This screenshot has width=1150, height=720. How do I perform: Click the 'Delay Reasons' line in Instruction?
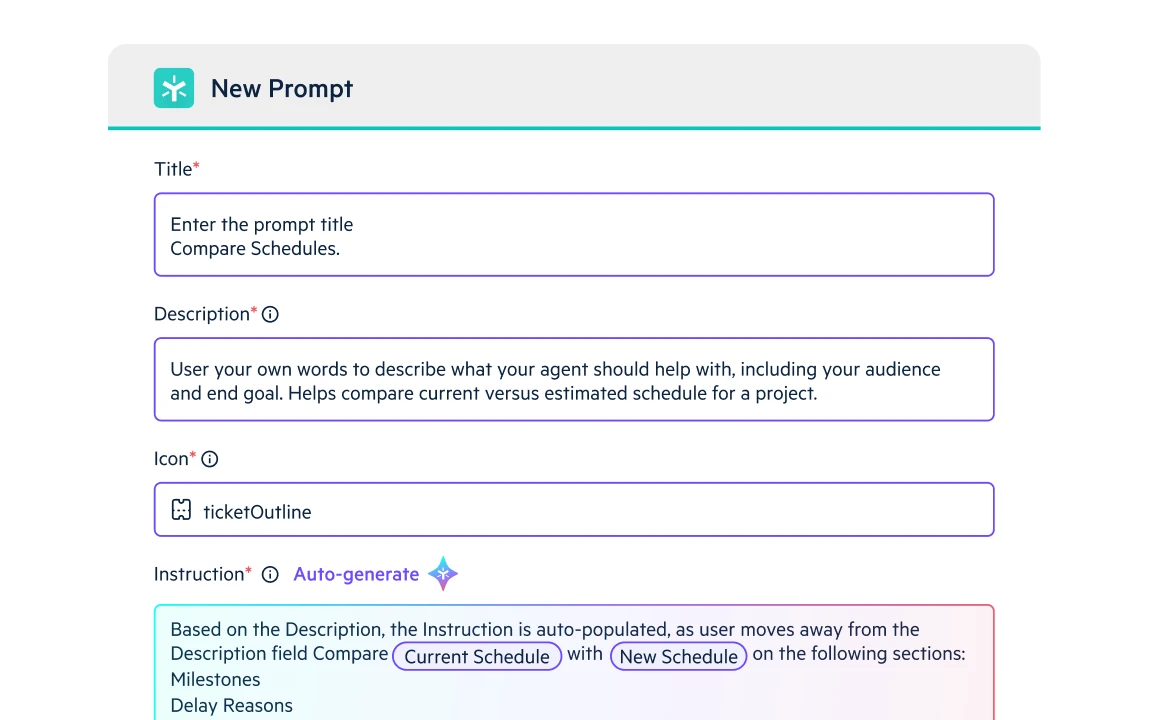232,705
